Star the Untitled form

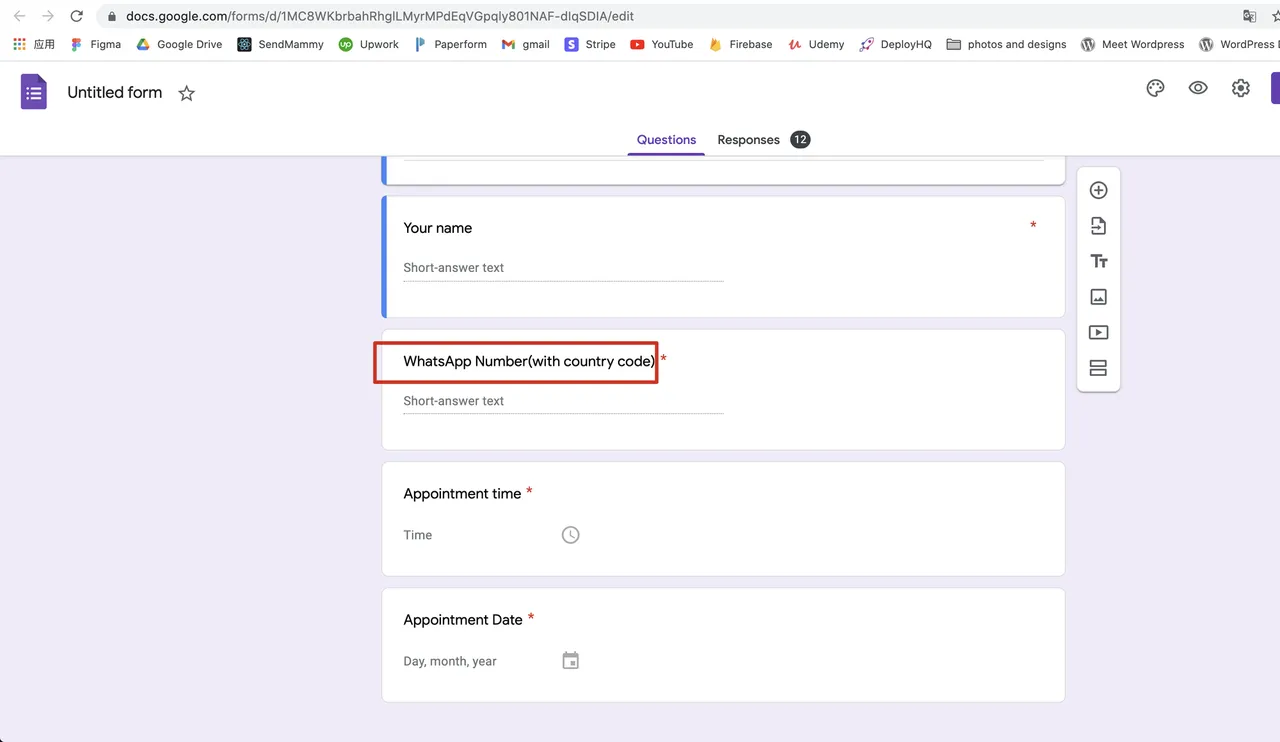pos(186,93)
